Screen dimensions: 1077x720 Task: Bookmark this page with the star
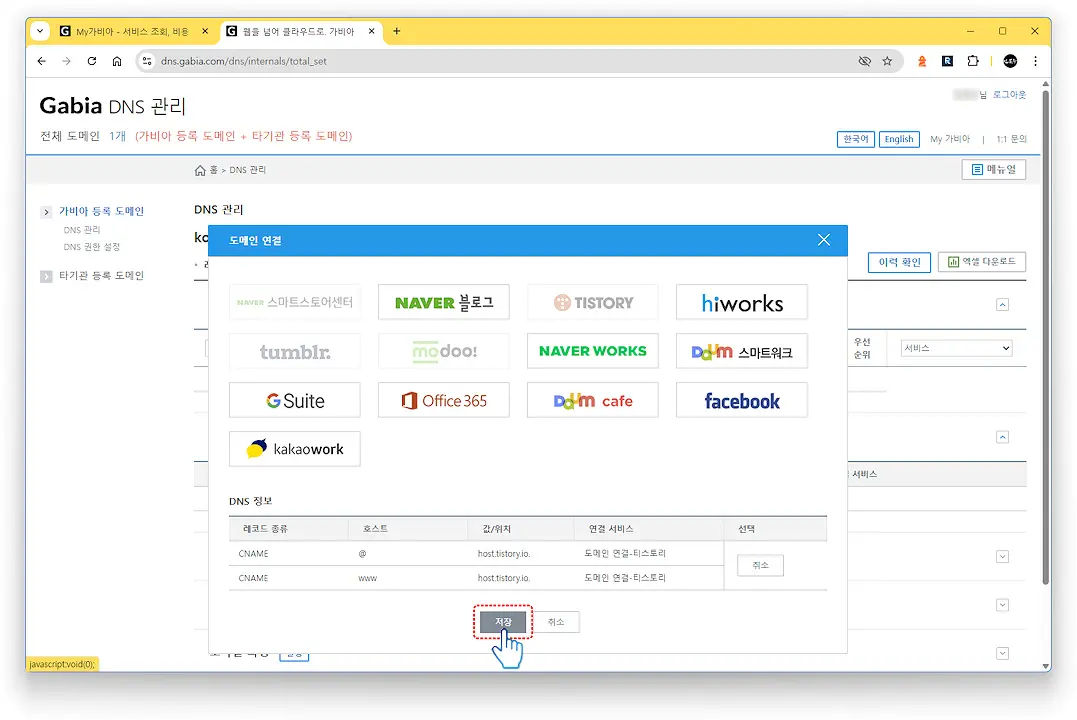(x=887, y=61)
